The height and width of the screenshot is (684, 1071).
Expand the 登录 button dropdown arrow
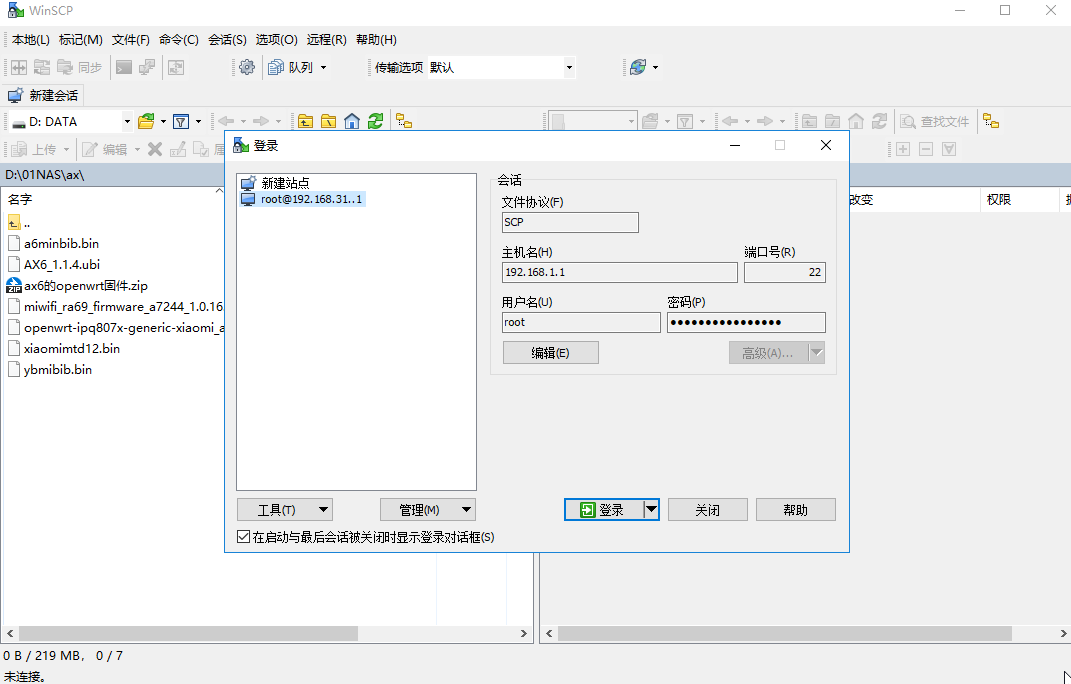tap(652, 510)
